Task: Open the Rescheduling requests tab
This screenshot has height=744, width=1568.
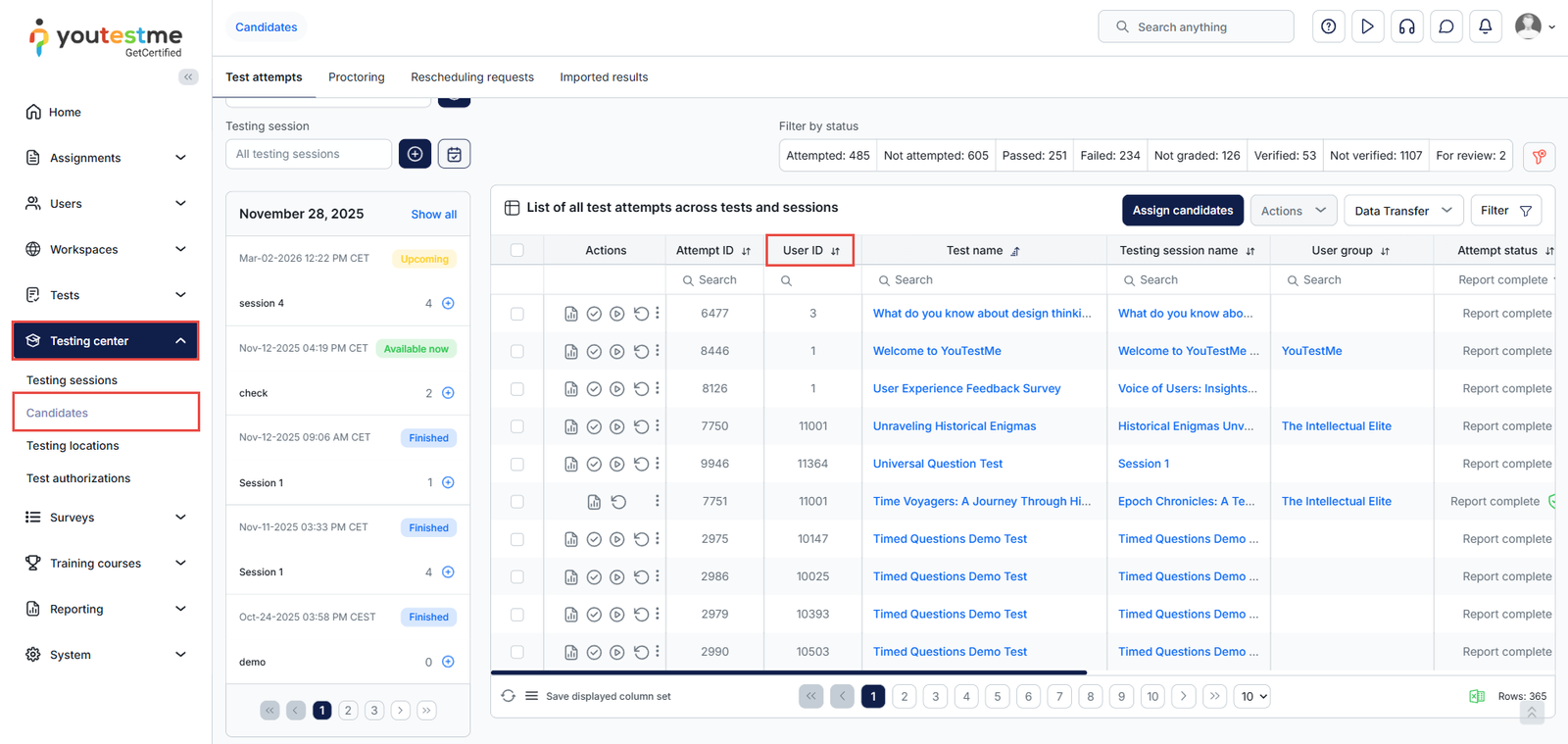Action: (472, 77)
